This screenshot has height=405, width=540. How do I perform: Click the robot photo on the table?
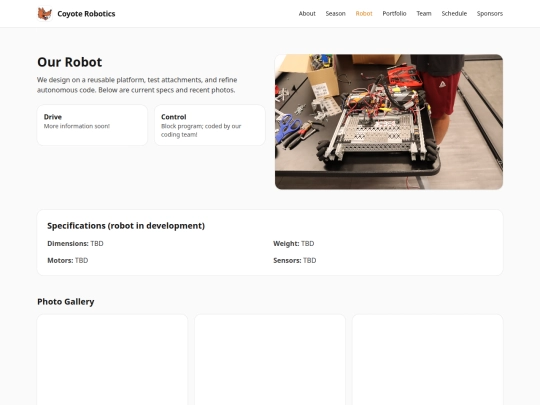(389, 122)
